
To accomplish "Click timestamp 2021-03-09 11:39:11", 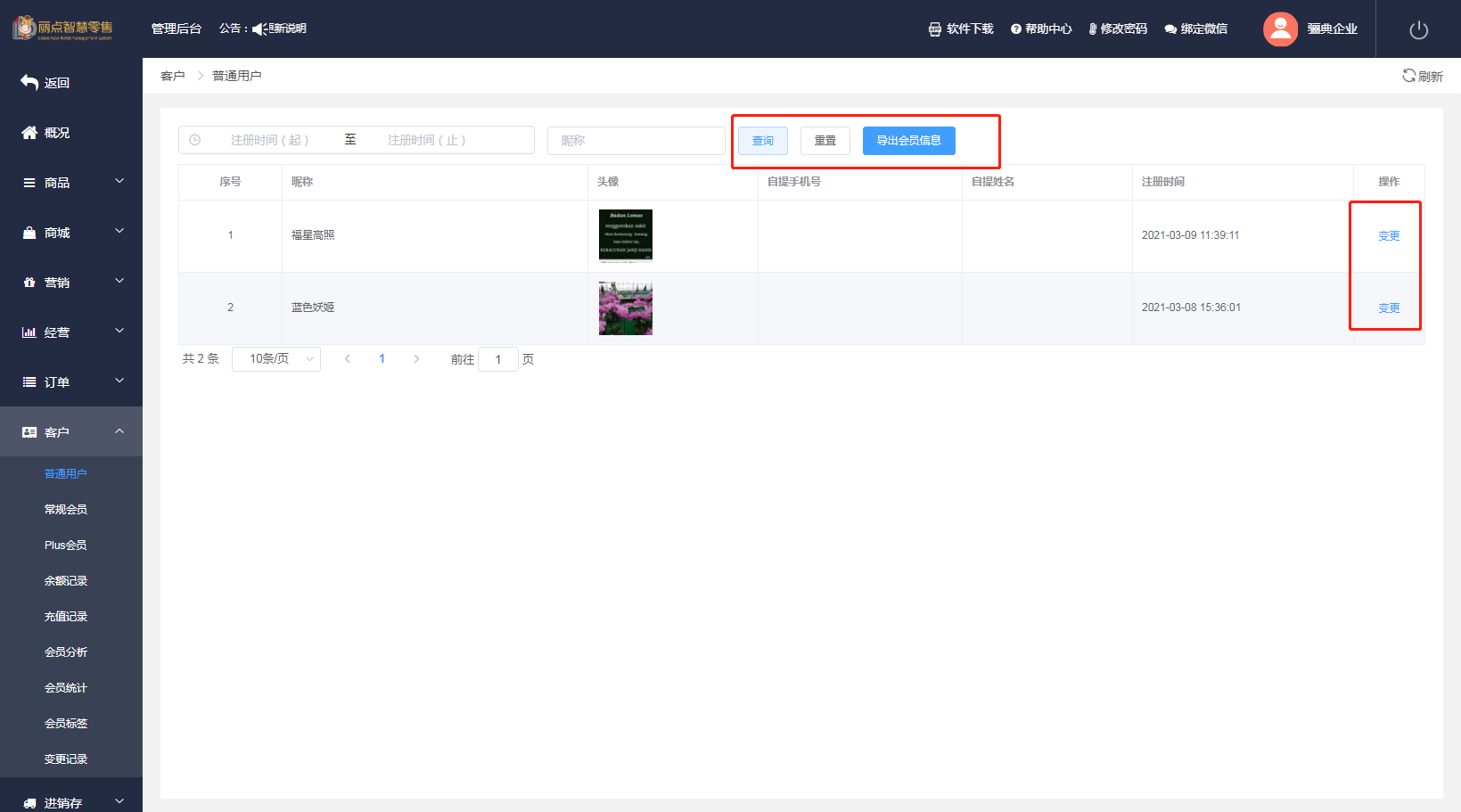I will click(1190, 235).
